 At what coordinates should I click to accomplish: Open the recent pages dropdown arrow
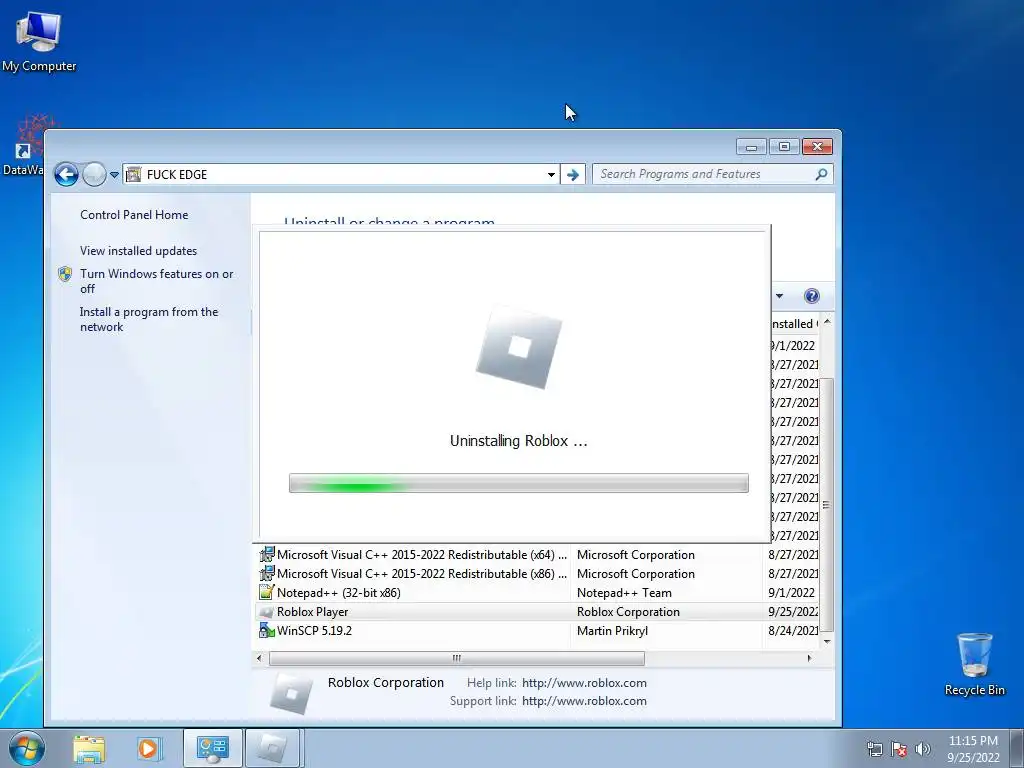[114, 175]
